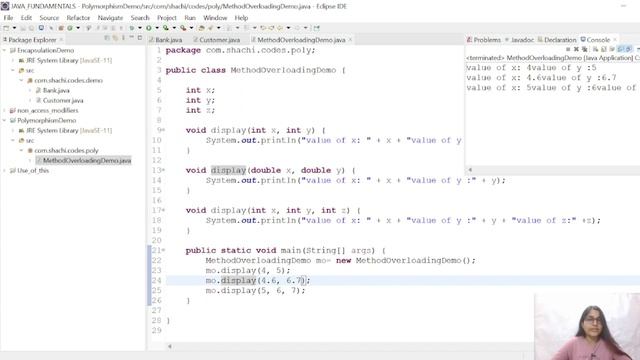Toggle code folding at line 21 main method
This screenshot has width=640, height=360.
163,250
